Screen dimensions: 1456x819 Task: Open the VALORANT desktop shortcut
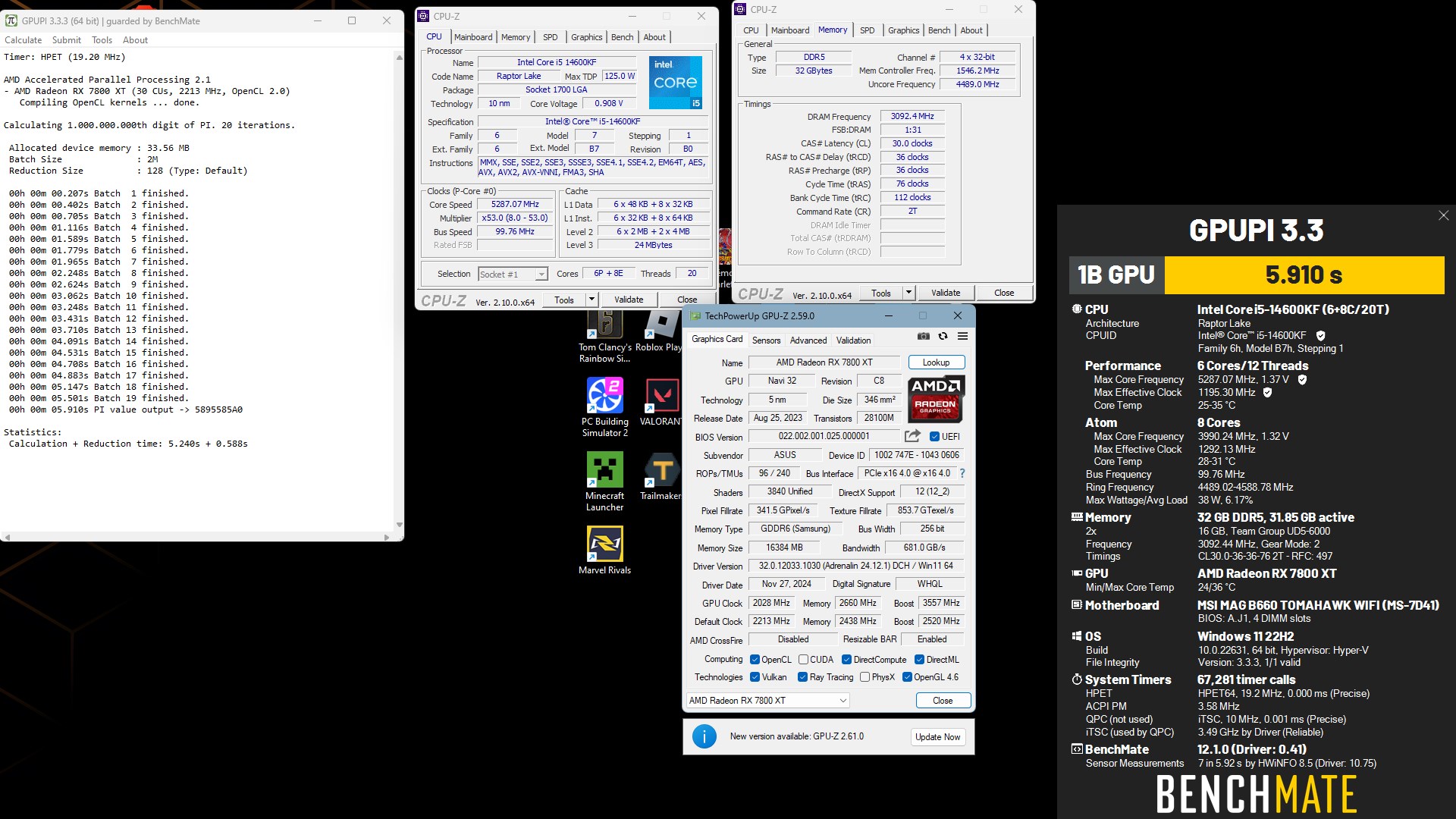(x=661, y=403)
